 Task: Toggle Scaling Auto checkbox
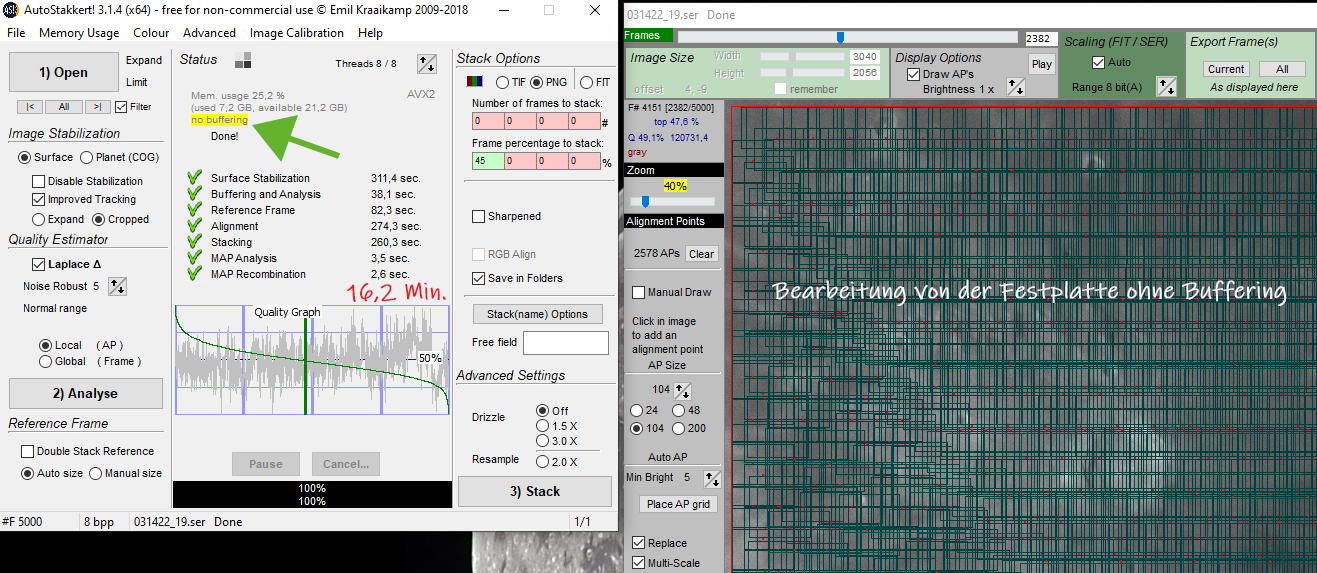click(x=1098, y=62)
